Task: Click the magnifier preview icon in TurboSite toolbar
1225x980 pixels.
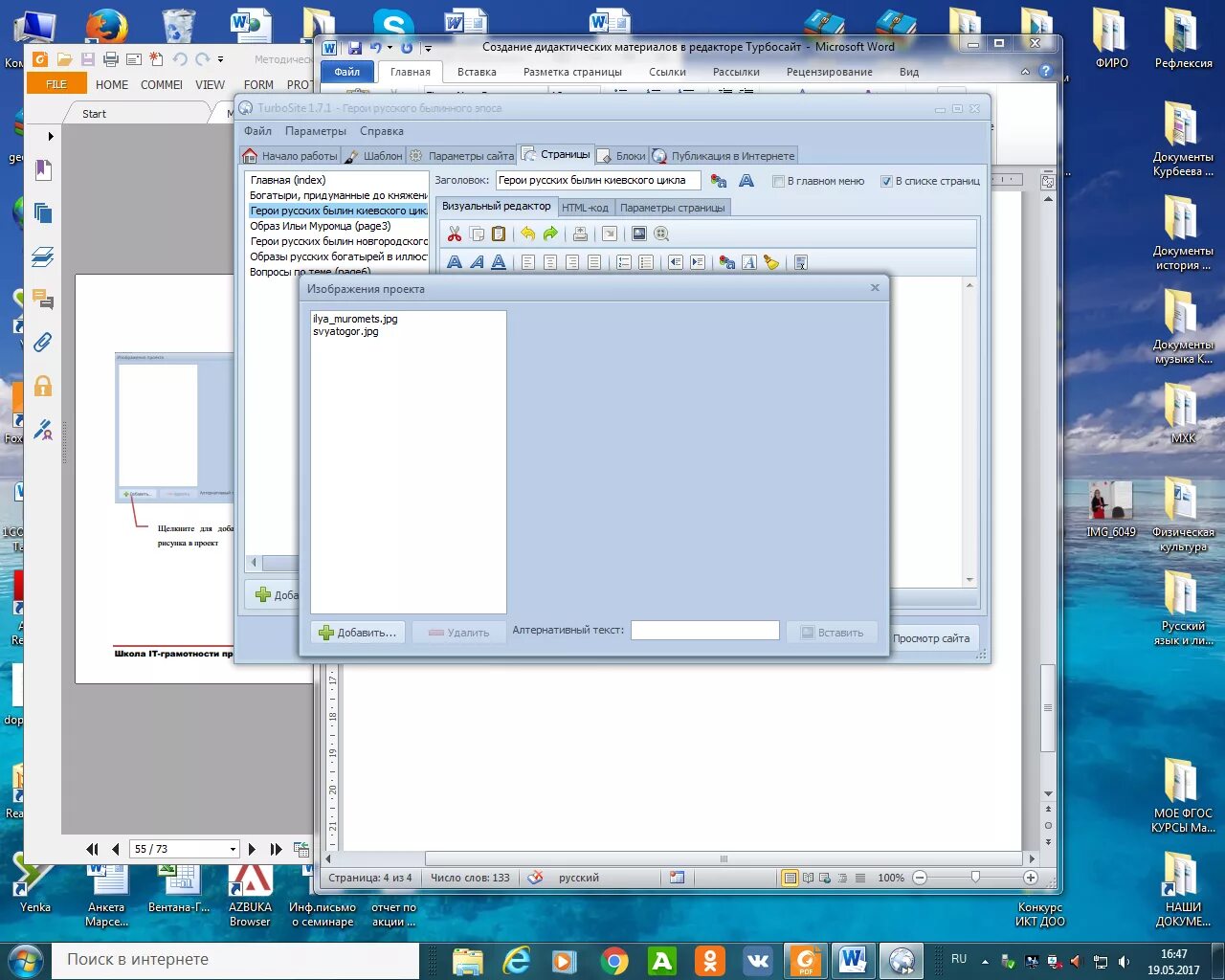Action: 661,234
